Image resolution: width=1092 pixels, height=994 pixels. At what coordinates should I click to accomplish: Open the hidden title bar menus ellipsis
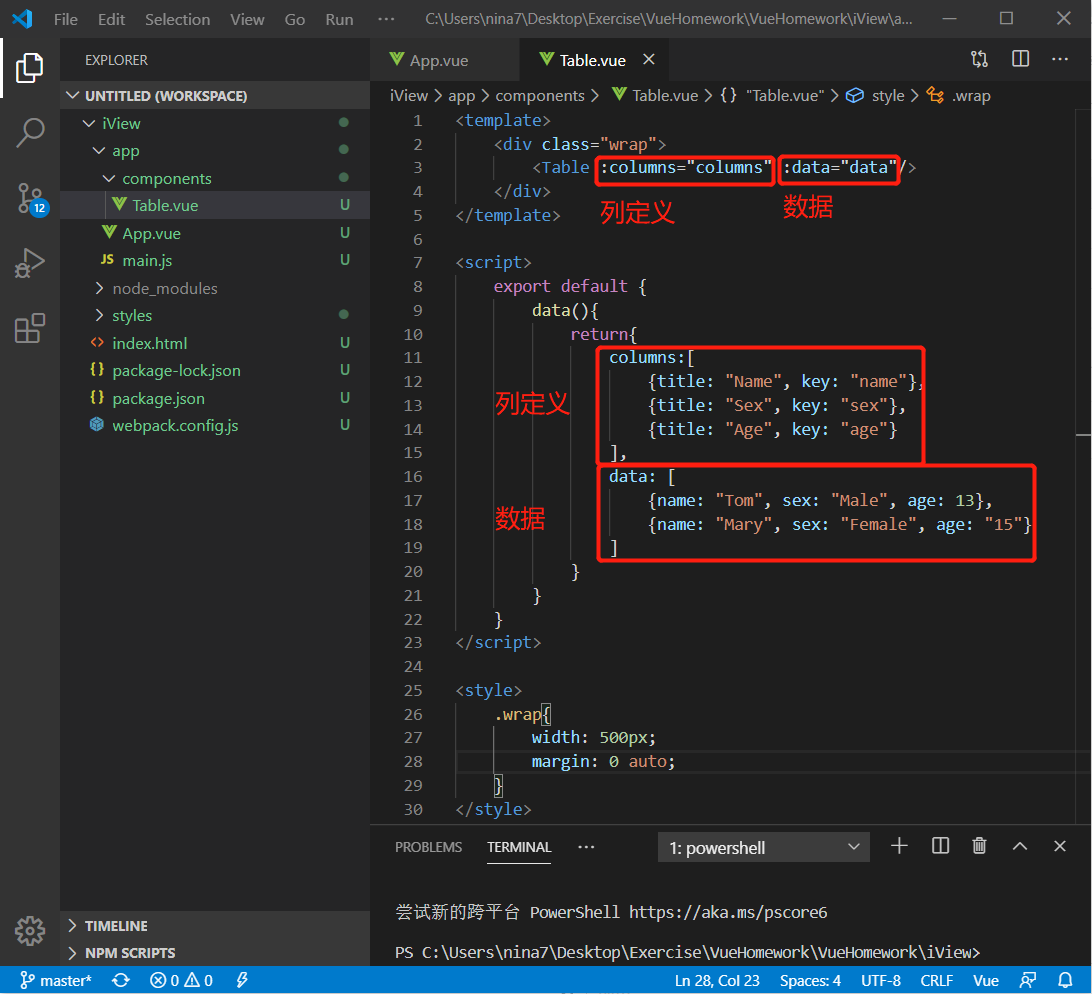pyautogui.click(x=386, y=19)
